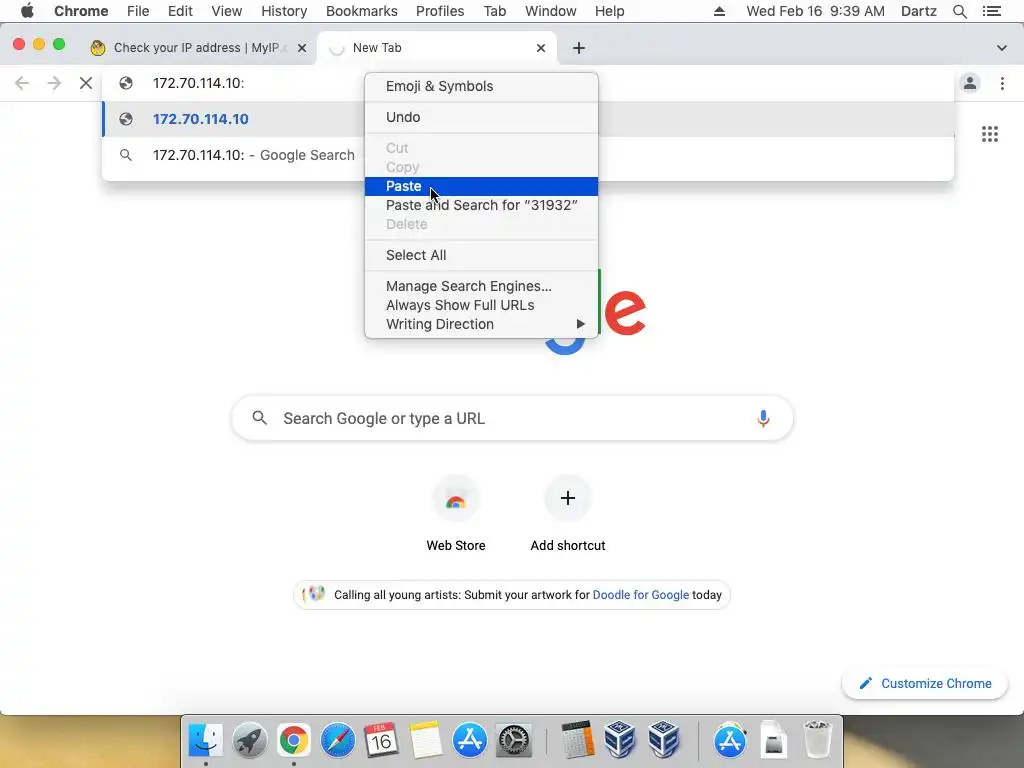
Task: Open the Profiles menu
Action: coord(440,11)
